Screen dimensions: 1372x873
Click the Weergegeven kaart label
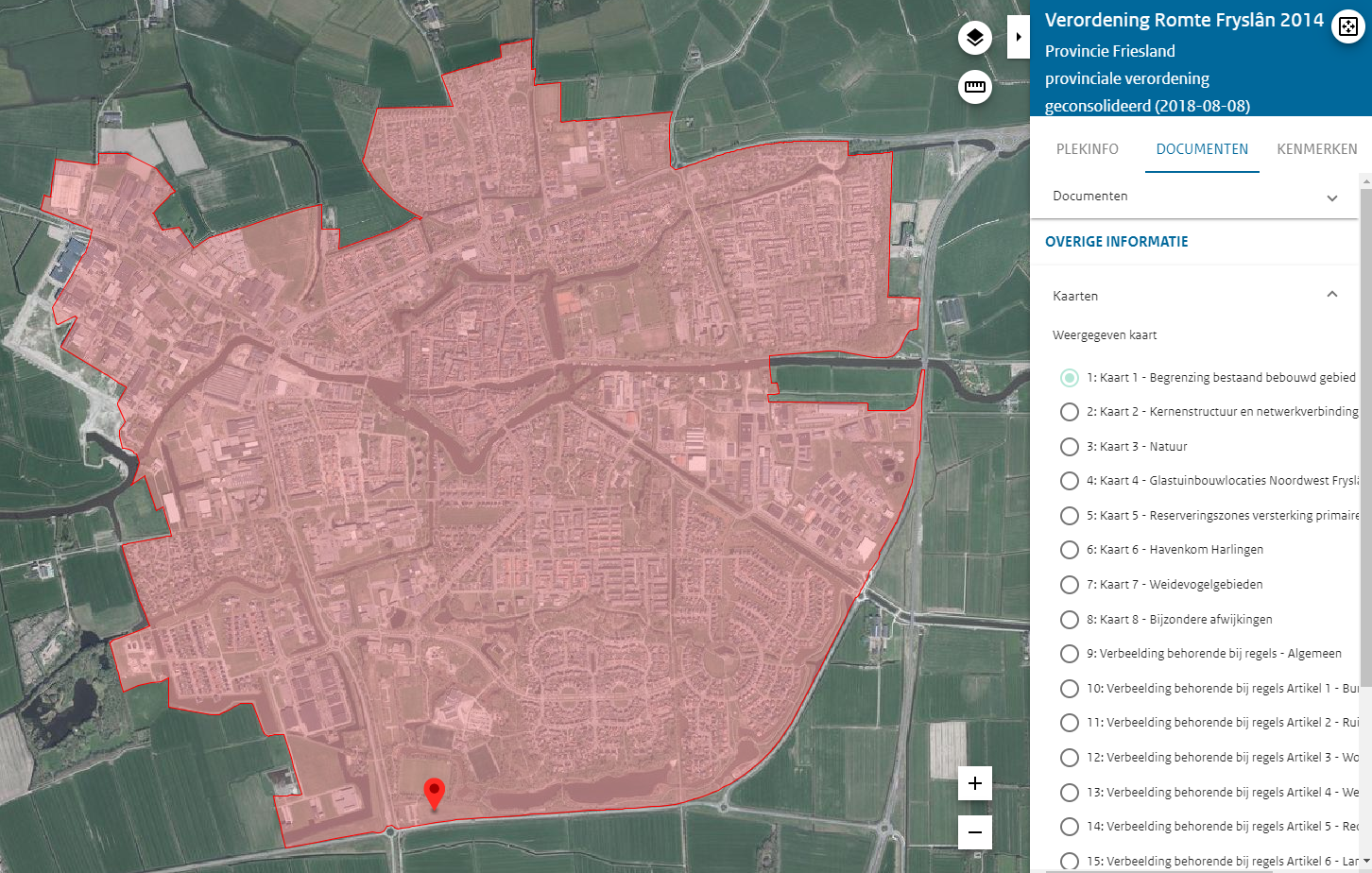coord(1105,335)
